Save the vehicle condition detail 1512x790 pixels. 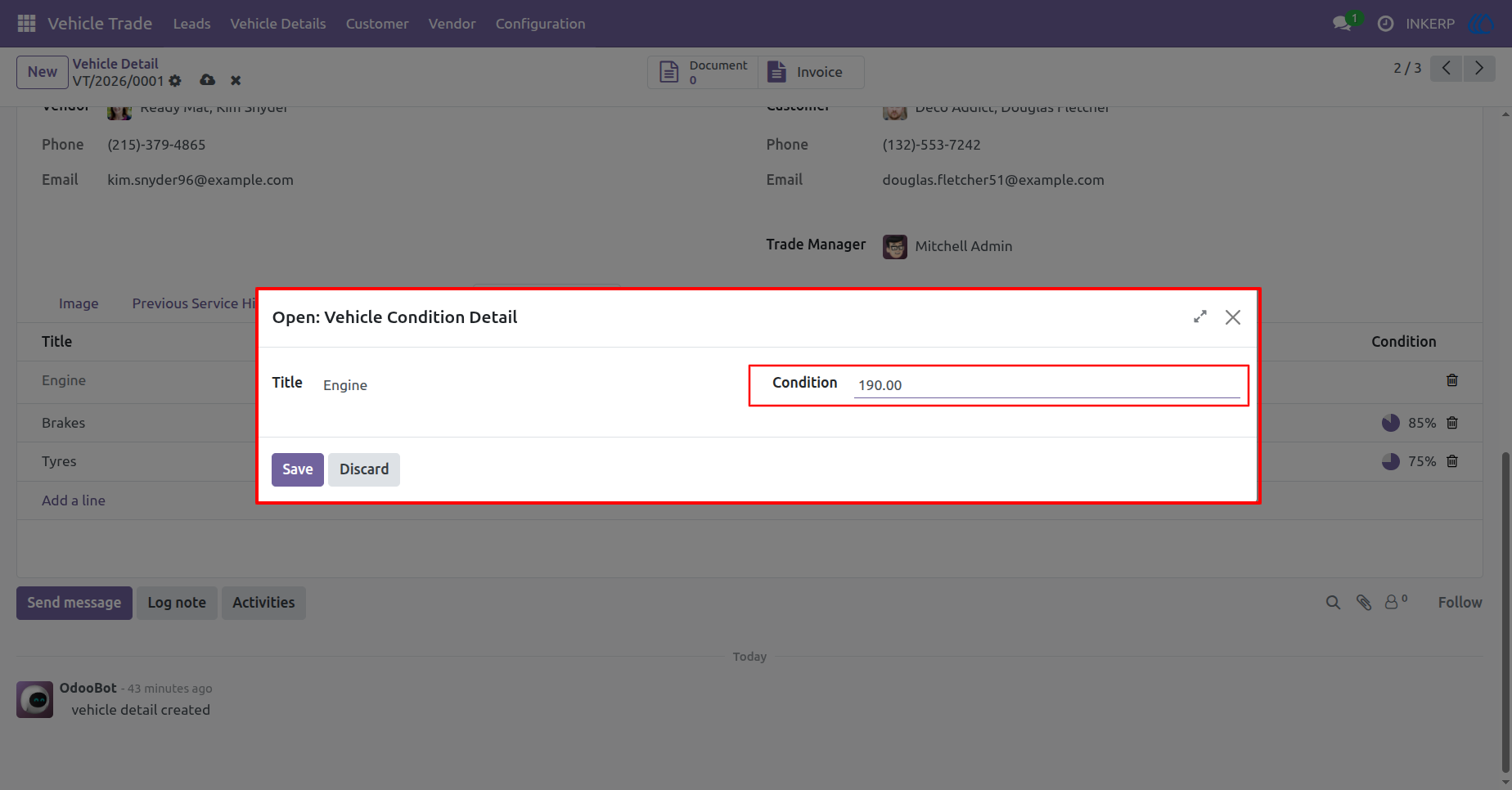point(298,469)
